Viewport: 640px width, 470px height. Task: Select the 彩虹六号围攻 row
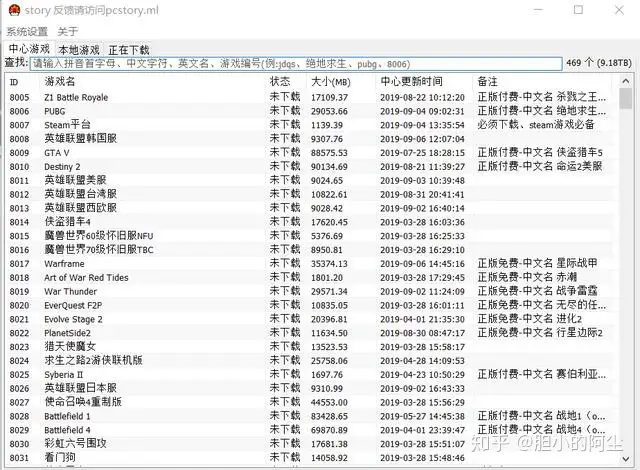click(309, 444)
